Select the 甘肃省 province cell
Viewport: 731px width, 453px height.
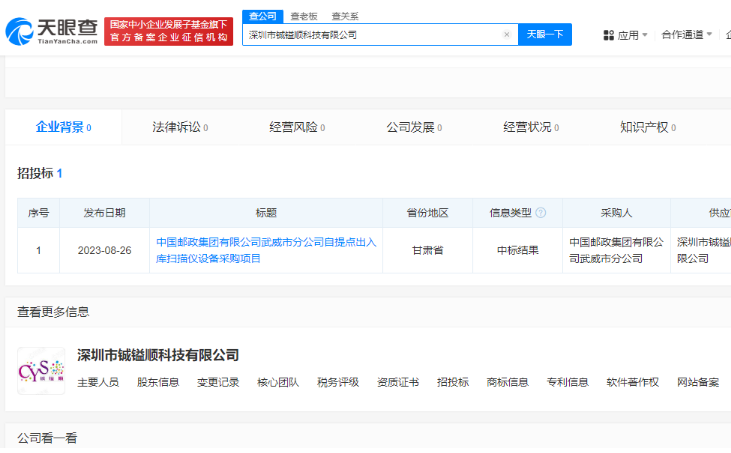coord(428,250)
